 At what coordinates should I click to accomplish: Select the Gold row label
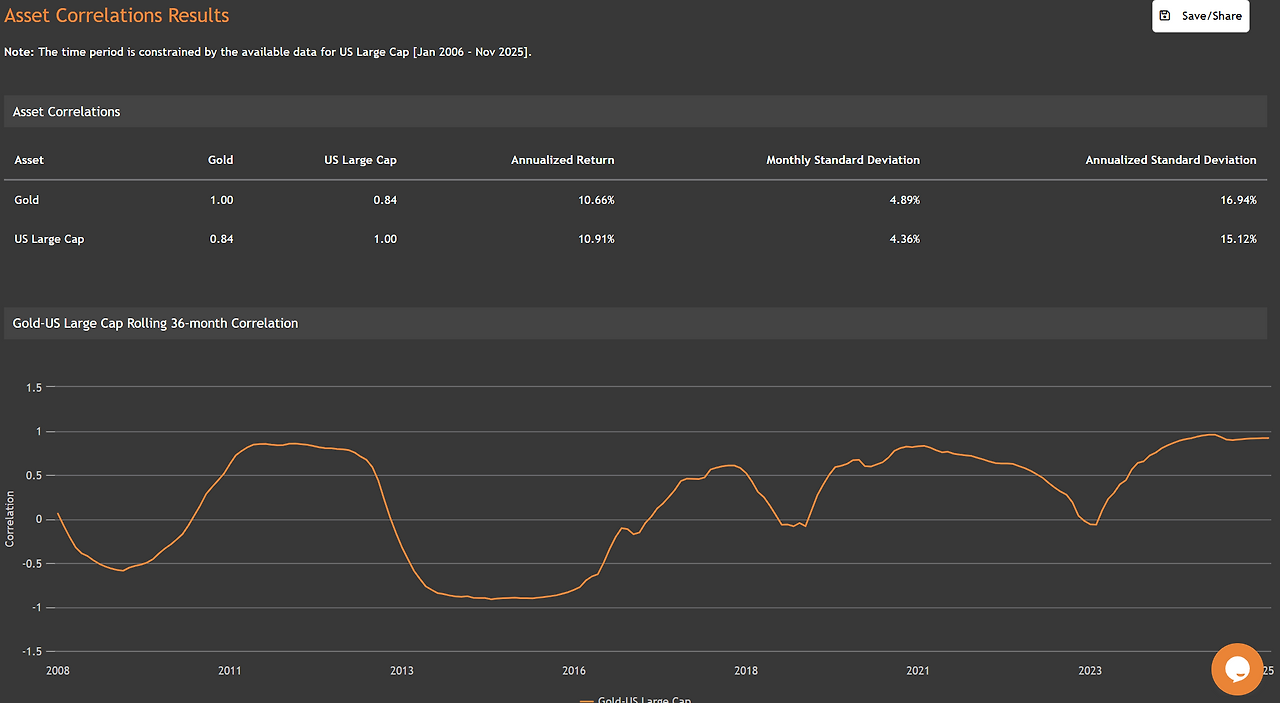27,200
